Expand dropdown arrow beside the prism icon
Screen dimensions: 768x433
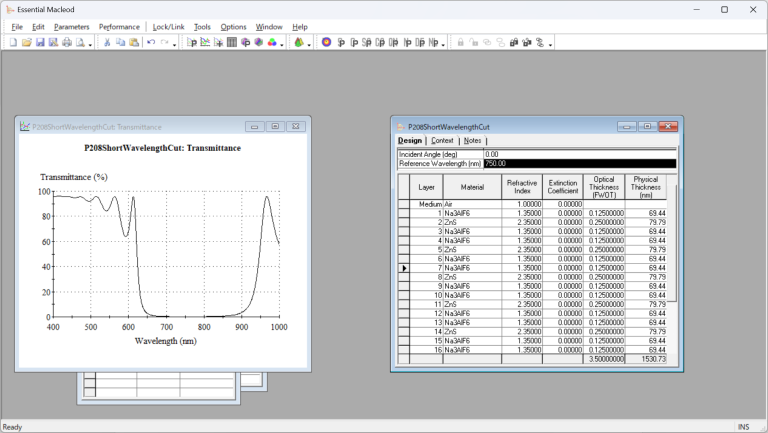click(310, 44)
